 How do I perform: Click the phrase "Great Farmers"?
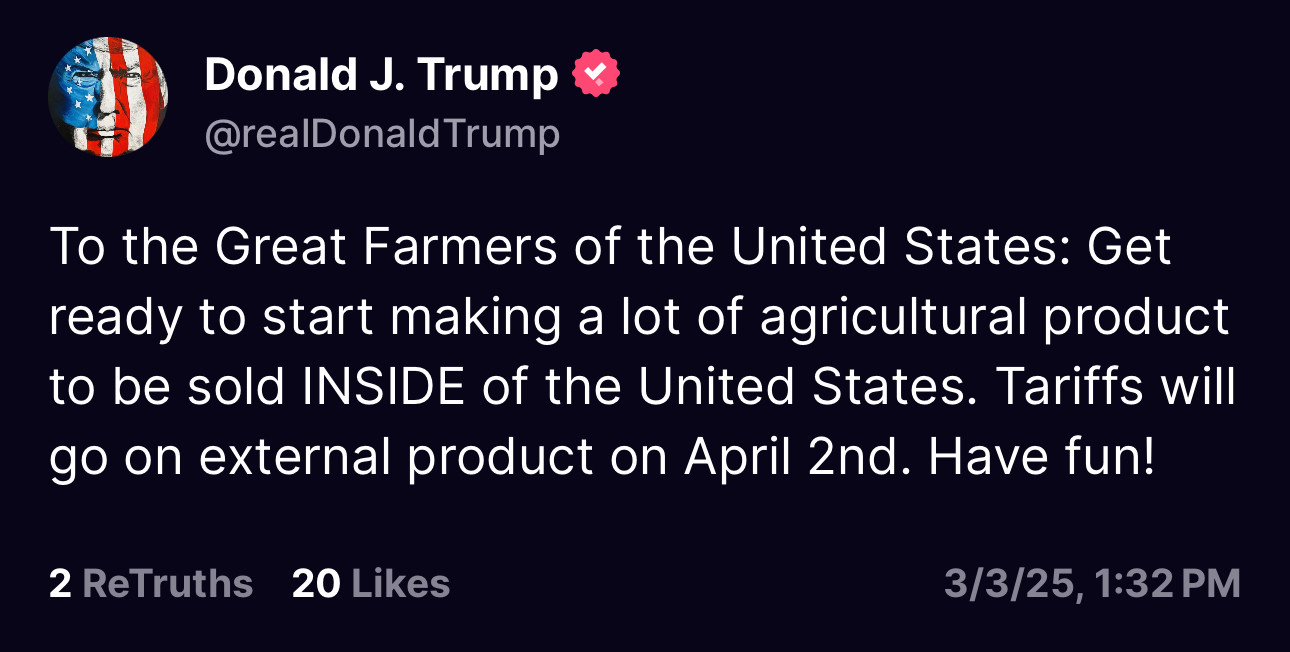[385, 248]
